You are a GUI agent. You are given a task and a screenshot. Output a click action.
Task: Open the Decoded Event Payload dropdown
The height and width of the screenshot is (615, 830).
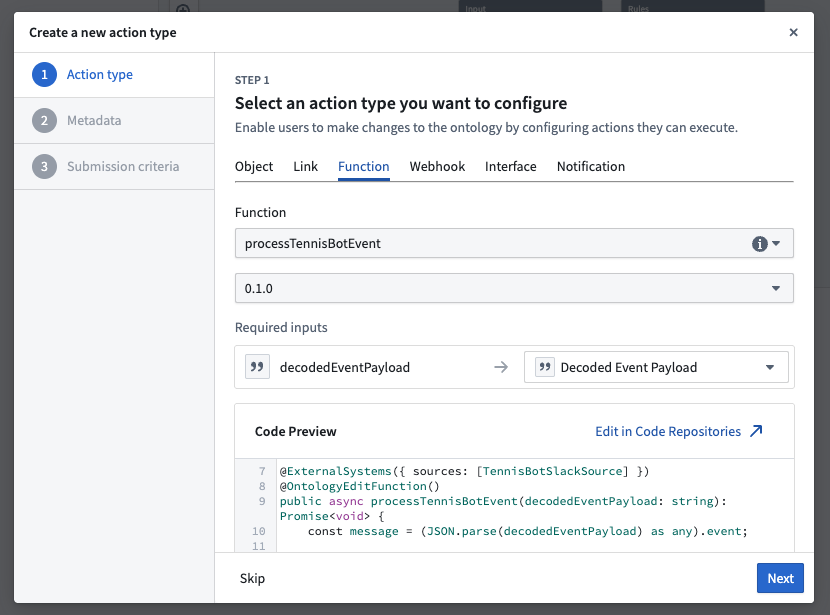(771, 366)
